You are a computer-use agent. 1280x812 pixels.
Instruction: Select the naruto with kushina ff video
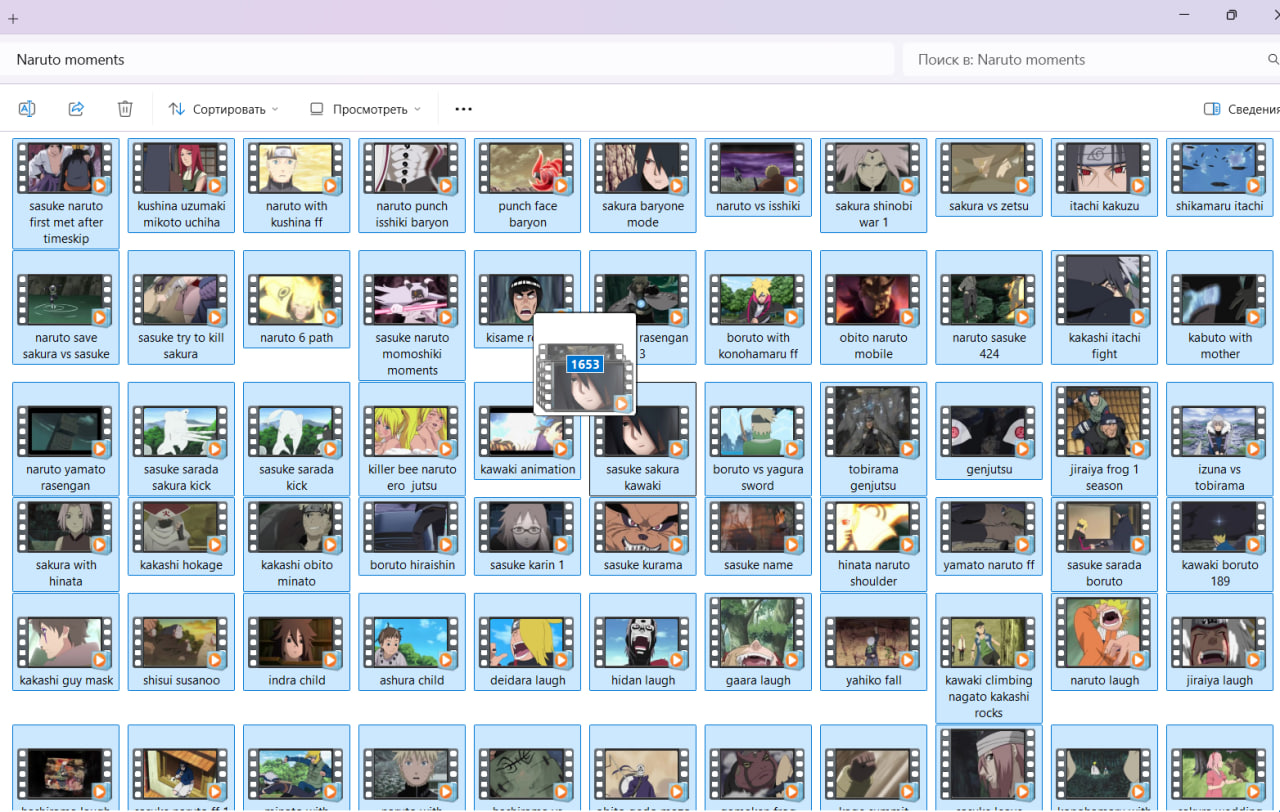(297, 186)
